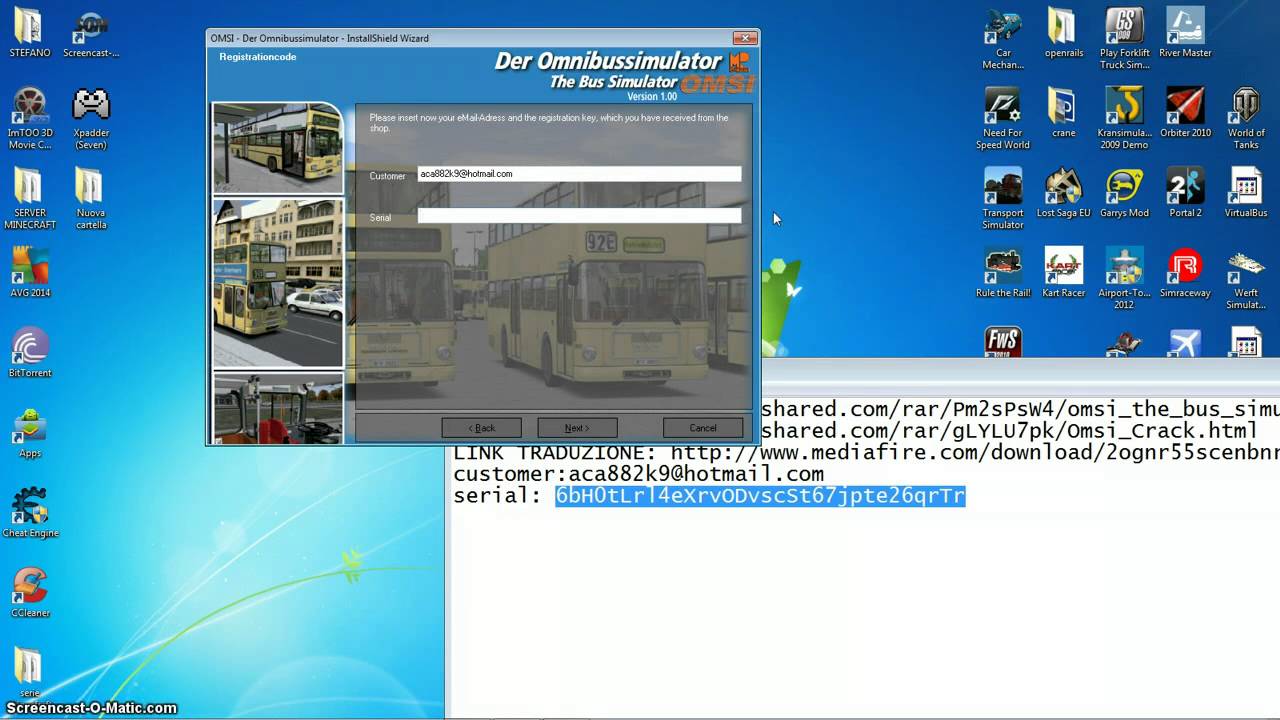Viewport: 1280px width, 720px height.
Task: Open the openrails folder icon
Action: pos(1064,33)
